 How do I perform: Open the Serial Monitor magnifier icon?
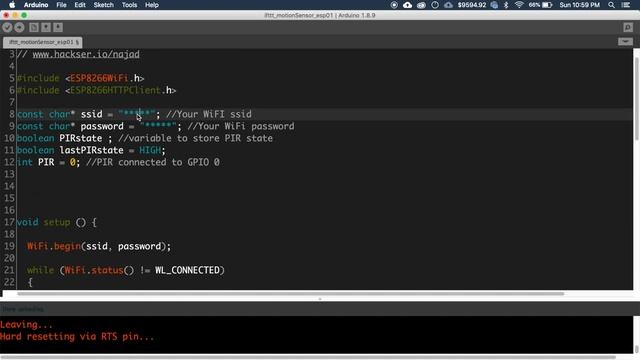[628, 27]
